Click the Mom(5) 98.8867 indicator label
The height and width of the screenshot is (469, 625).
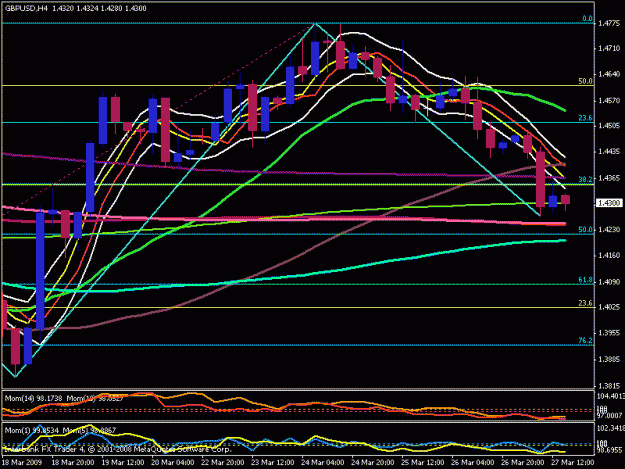(x=91, y=430)
